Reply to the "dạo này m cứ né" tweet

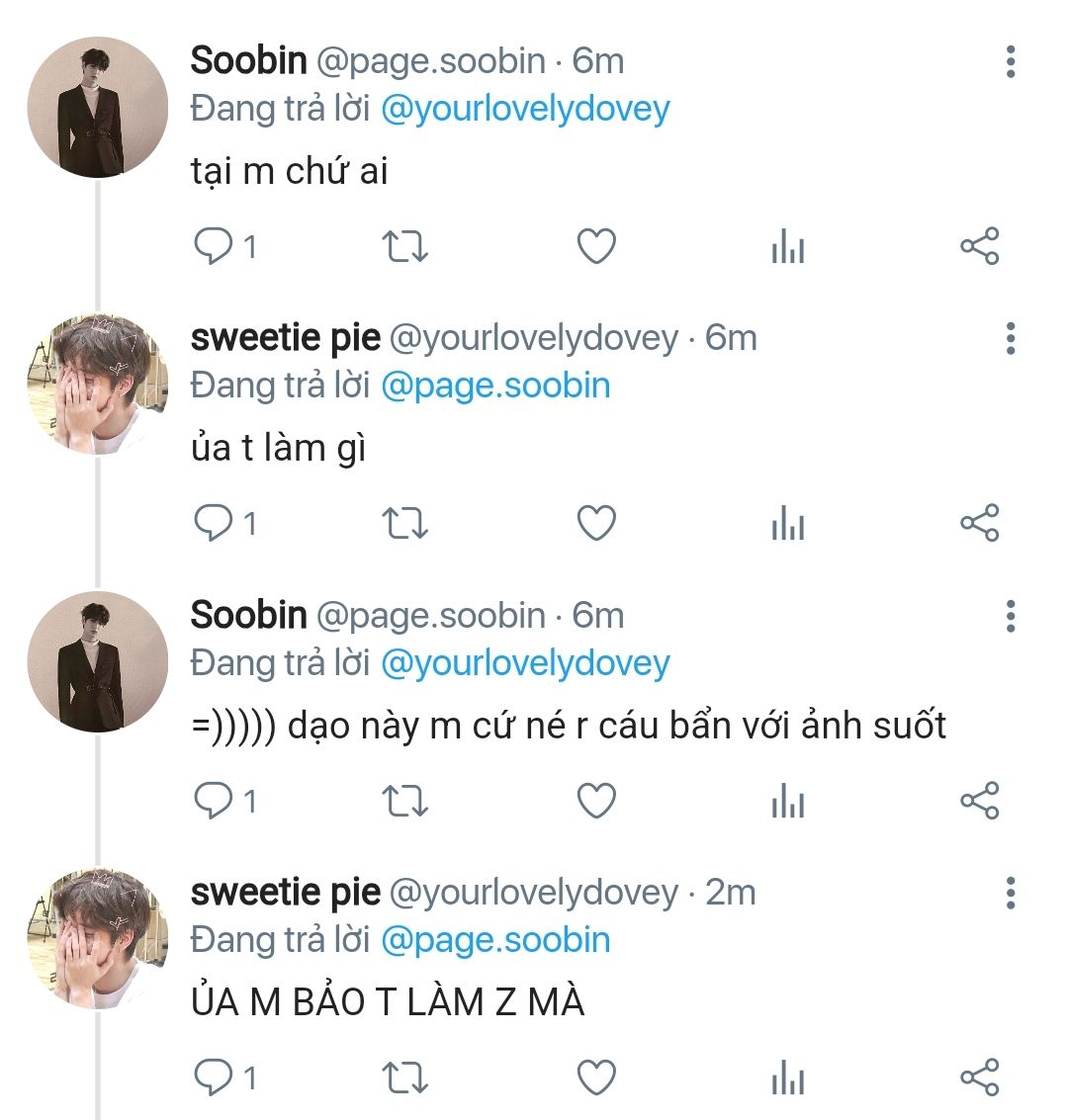[x=212, y=800]
